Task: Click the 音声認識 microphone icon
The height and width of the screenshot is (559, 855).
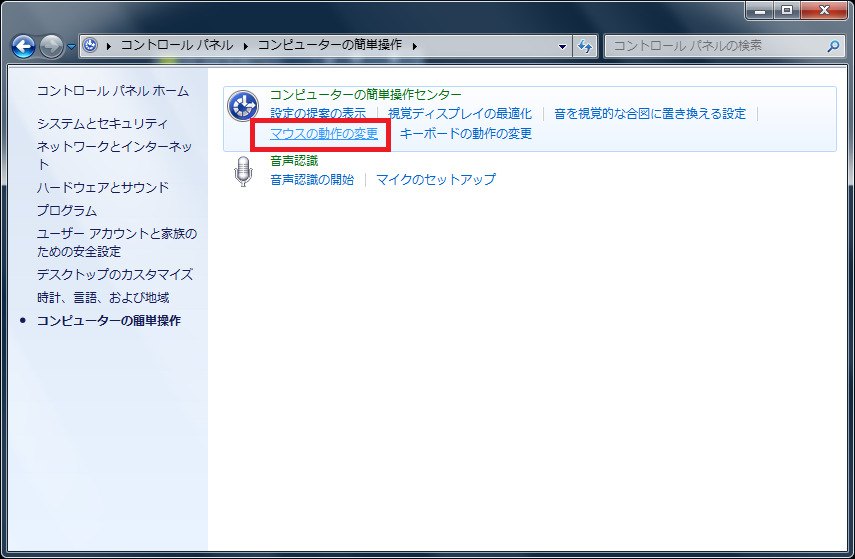Action: coord(242,171)
